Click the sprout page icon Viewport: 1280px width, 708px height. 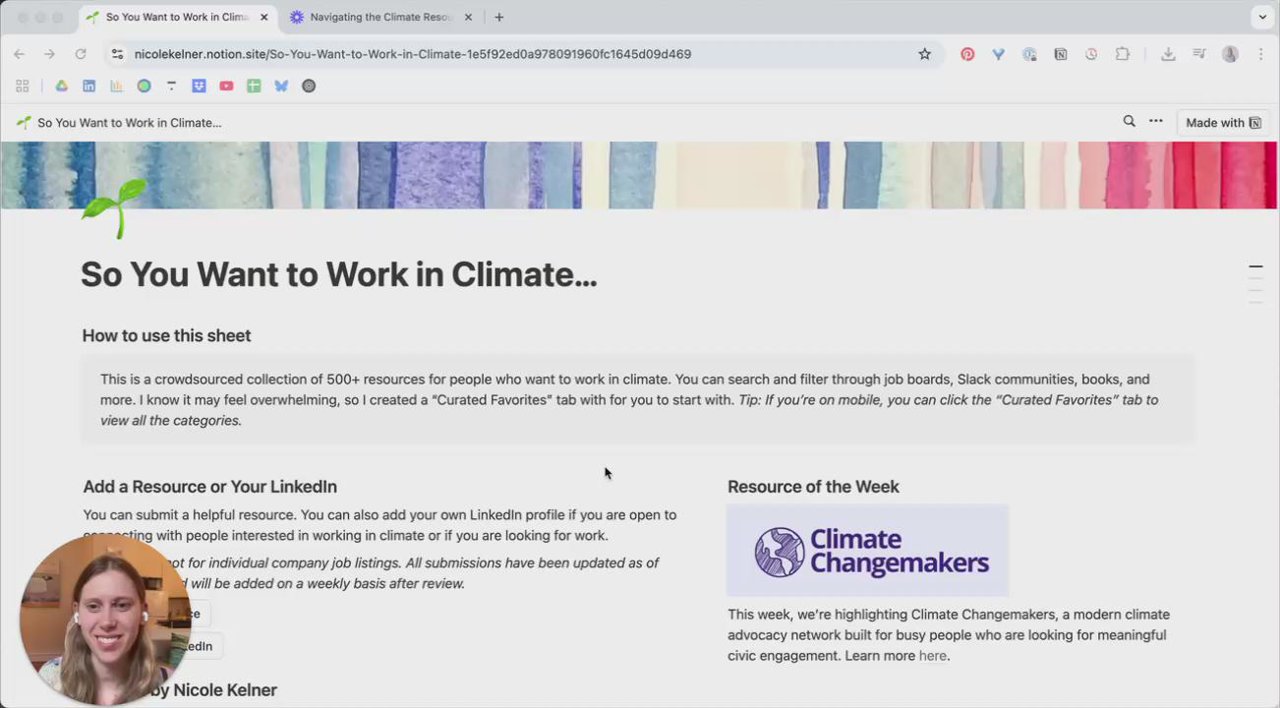coord(113,208)
